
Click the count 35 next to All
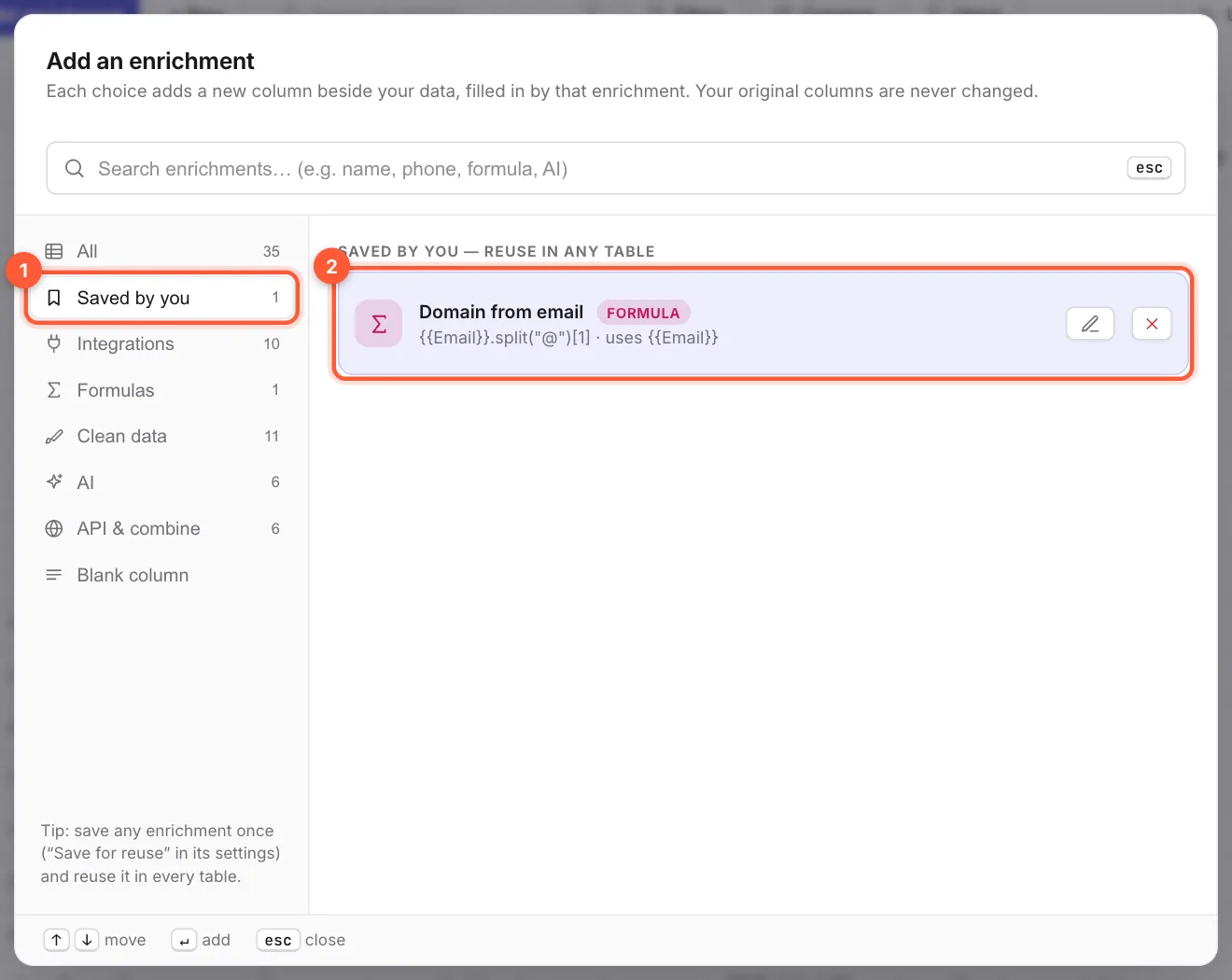point(272,251)
